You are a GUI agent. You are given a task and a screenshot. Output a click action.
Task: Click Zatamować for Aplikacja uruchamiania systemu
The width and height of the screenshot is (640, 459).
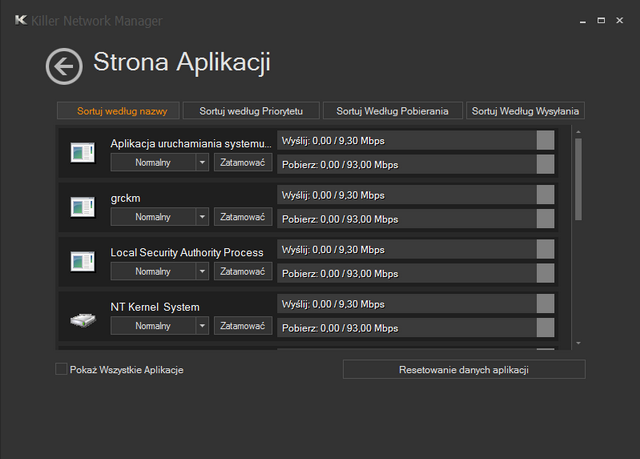pos(243,162)
